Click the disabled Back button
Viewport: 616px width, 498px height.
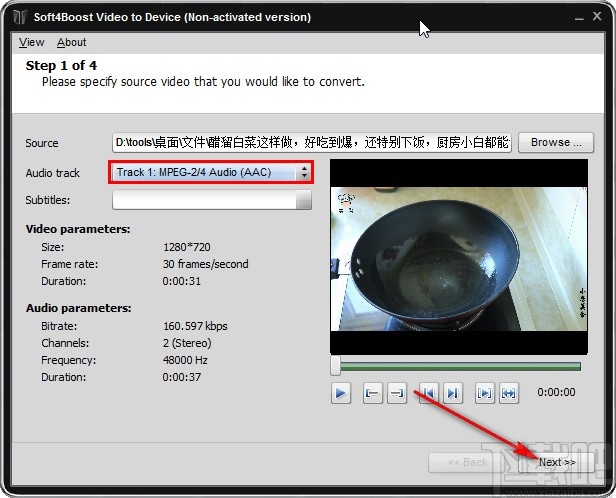click(467, 462)
